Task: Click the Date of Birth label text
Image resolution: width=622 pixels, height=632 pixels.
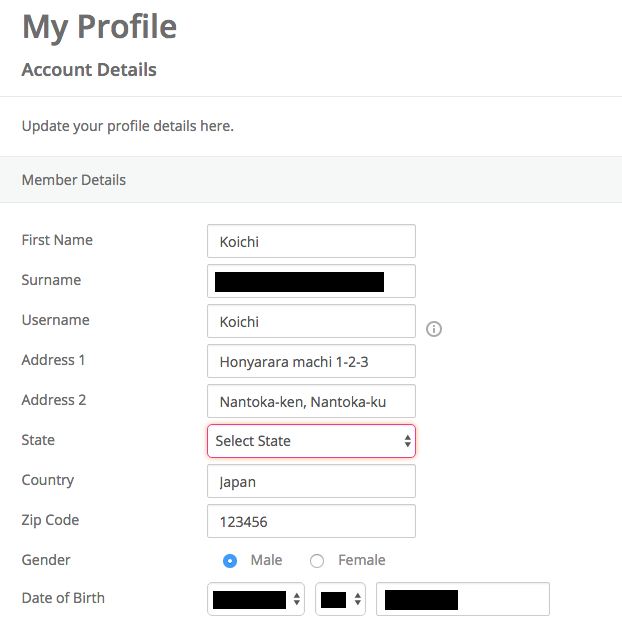Action: tap(63, 598)
